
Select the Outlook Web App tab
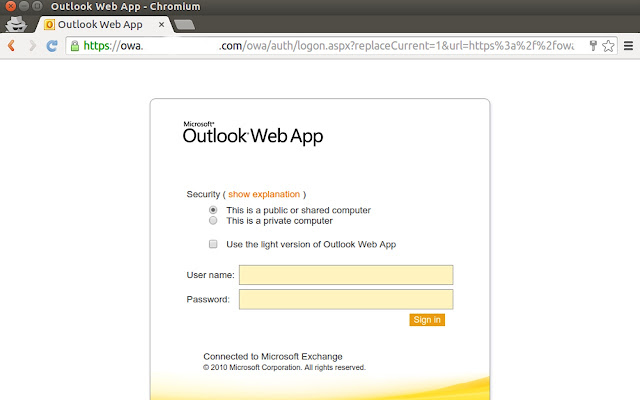click(x=103, y=24)
